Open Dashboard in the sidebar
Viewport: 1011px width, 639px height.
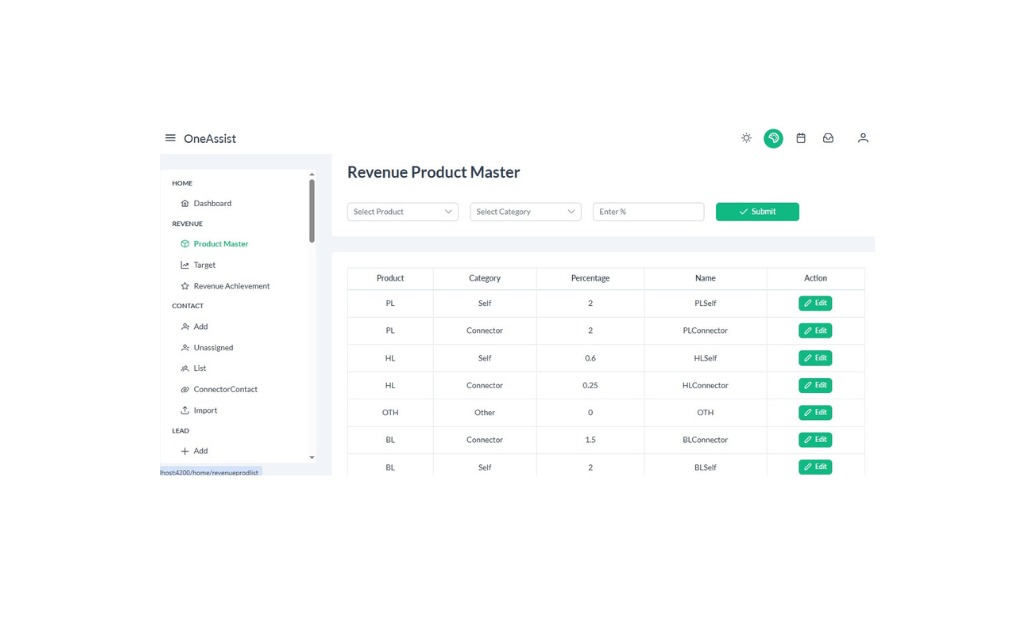click(212, 203)
